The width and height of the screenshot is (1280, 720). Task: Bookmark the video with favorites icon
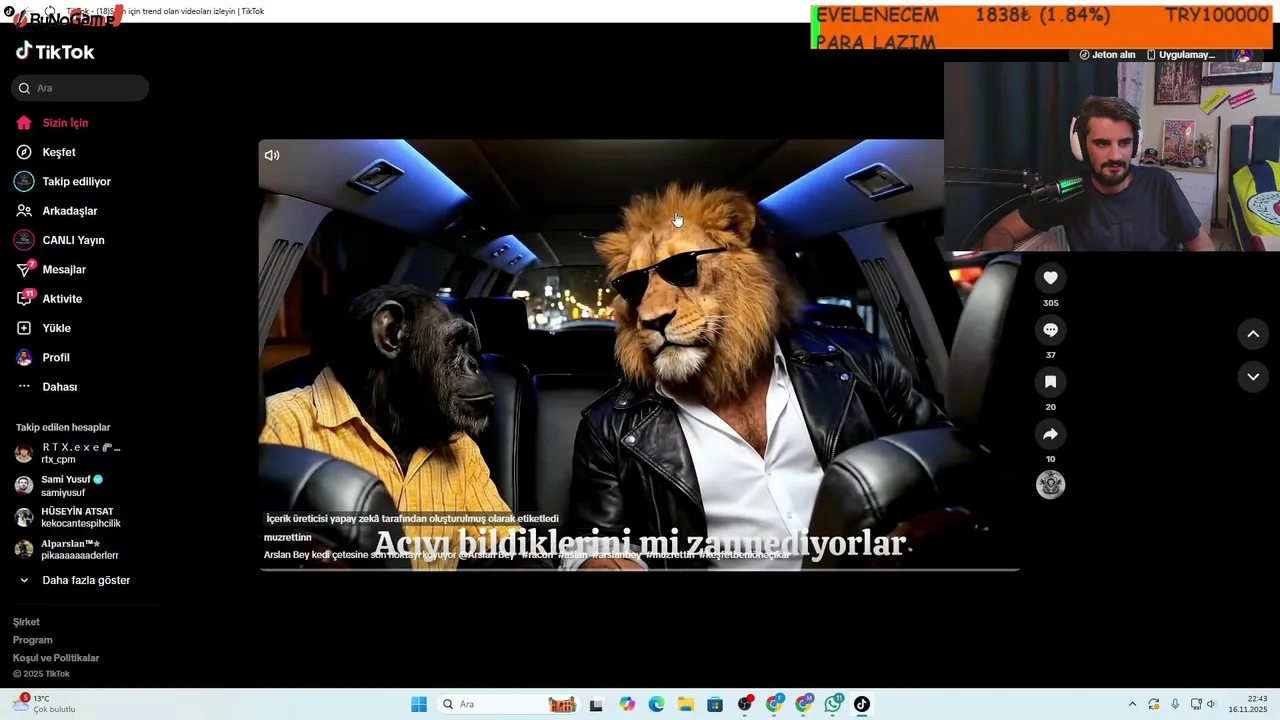(1050, 382)
